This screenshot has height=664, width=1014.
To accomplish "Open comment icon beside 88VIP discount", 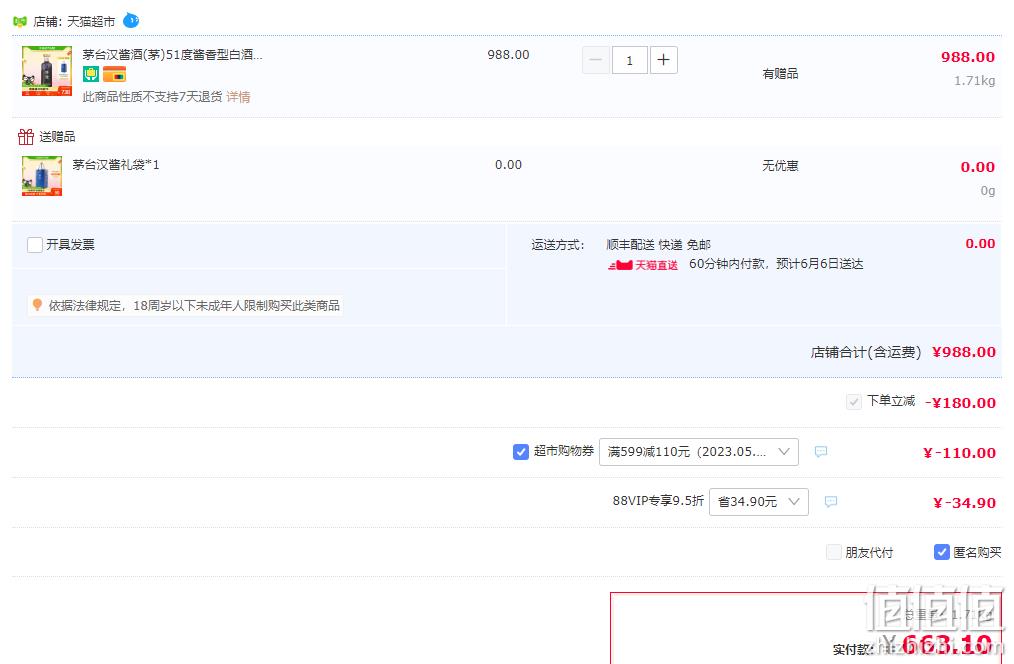I will [x=831, y=502].
